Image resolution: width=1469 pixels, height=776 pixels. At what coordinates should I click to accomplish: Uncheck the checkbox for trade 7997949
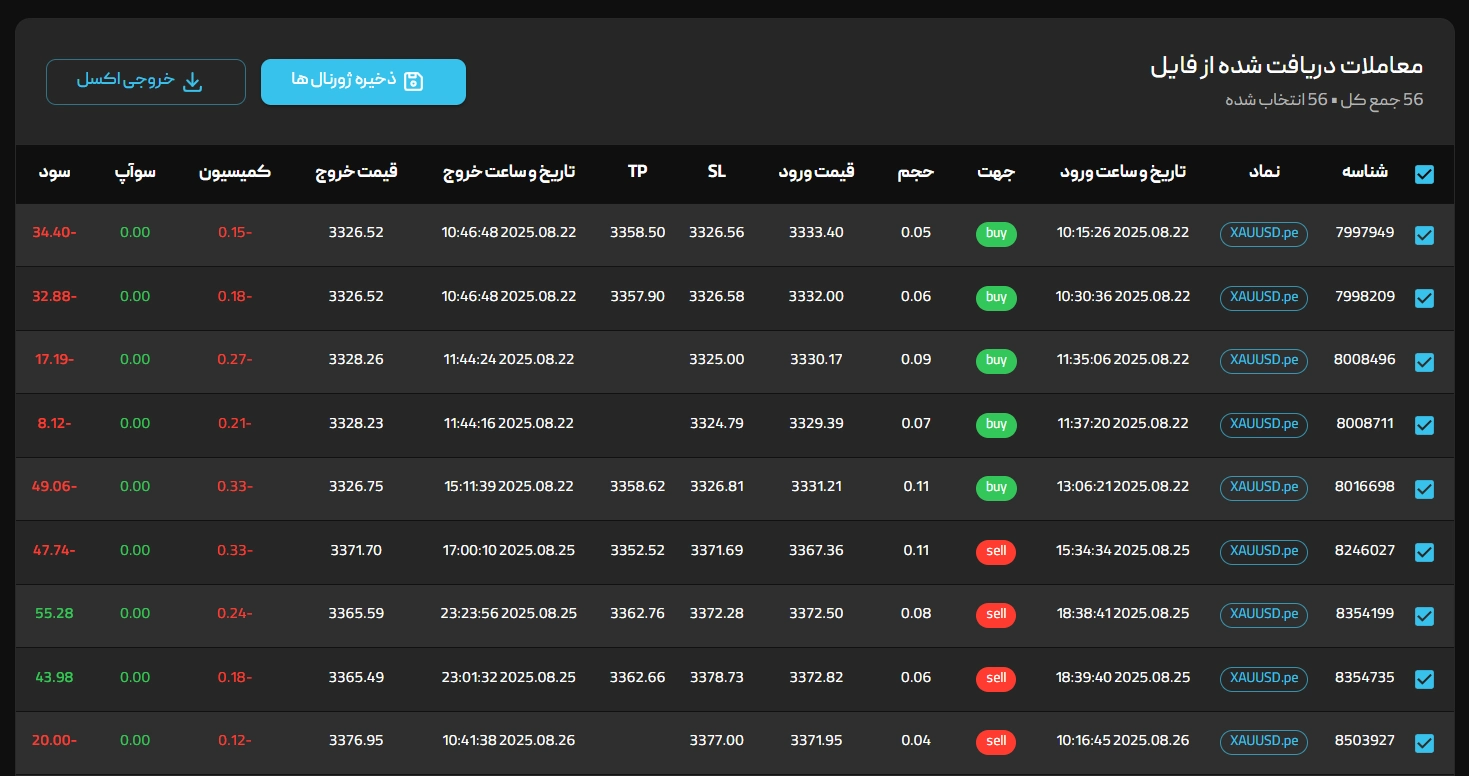coord(1424,235)
